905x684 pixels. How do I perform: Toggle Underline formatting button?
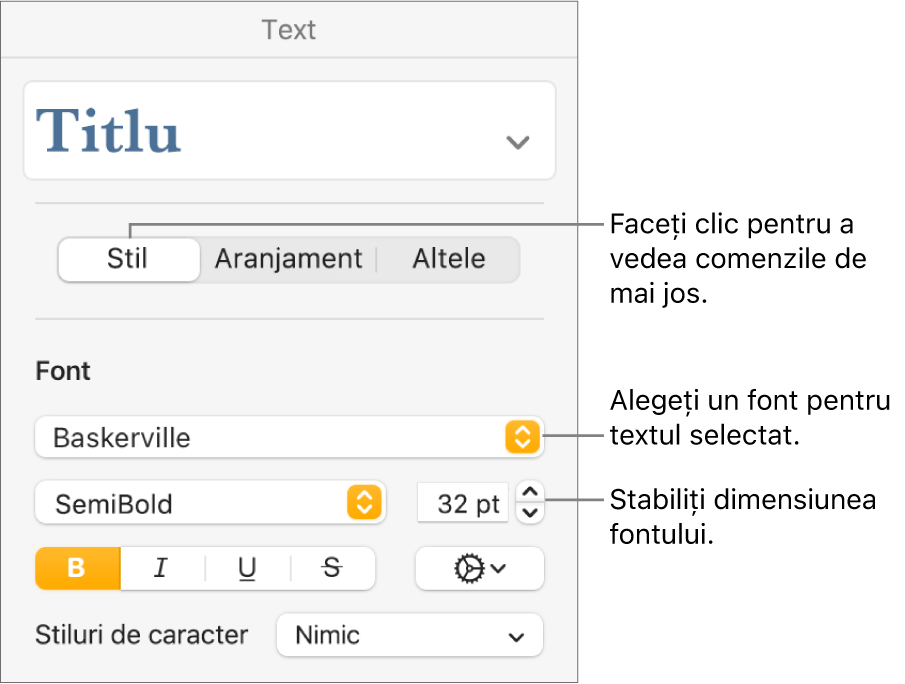(248, 568)
